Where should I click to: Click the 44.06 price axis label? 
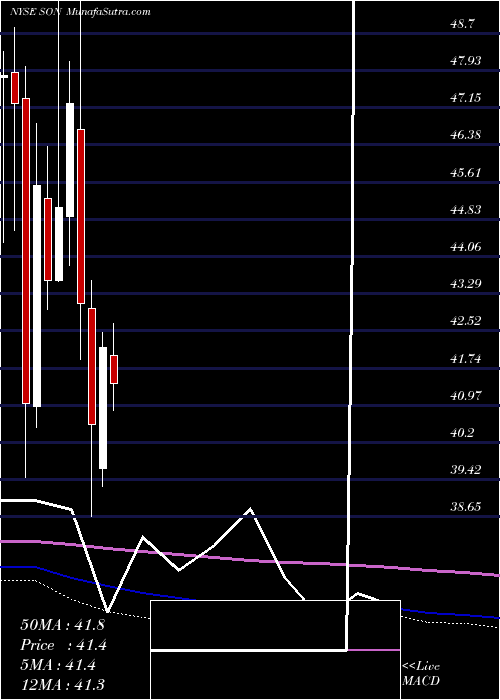pyautogui.click(x=466, y=246)
